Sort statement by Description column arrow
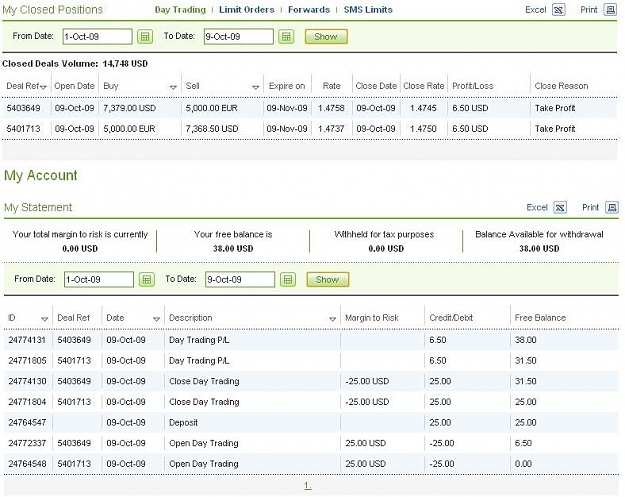Image resolution: width=625 pixels, height=497 pixels. tap(332, 319)
